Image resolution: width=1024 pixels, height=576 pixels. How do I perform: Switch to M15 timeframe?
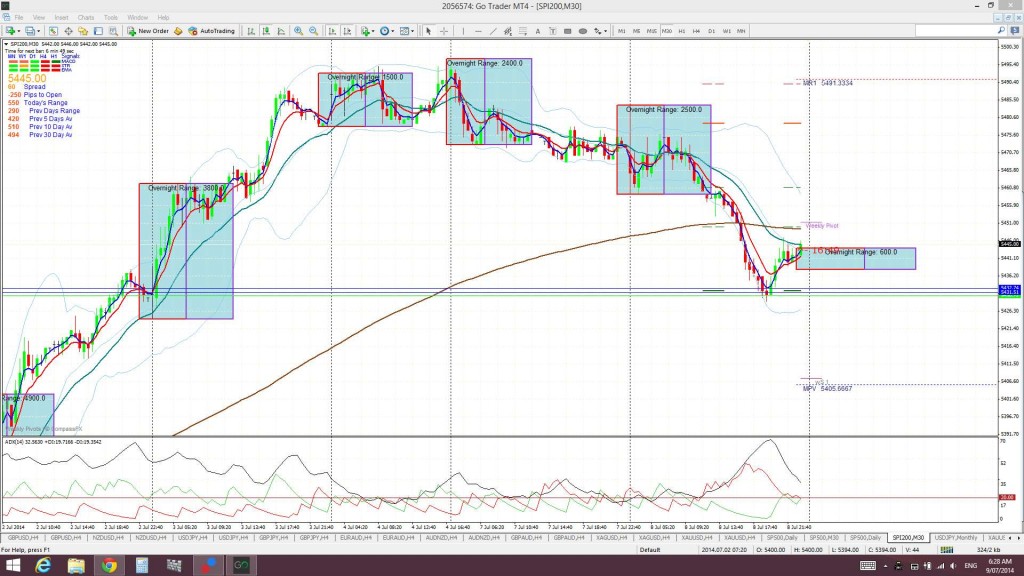tap(652, 31)
